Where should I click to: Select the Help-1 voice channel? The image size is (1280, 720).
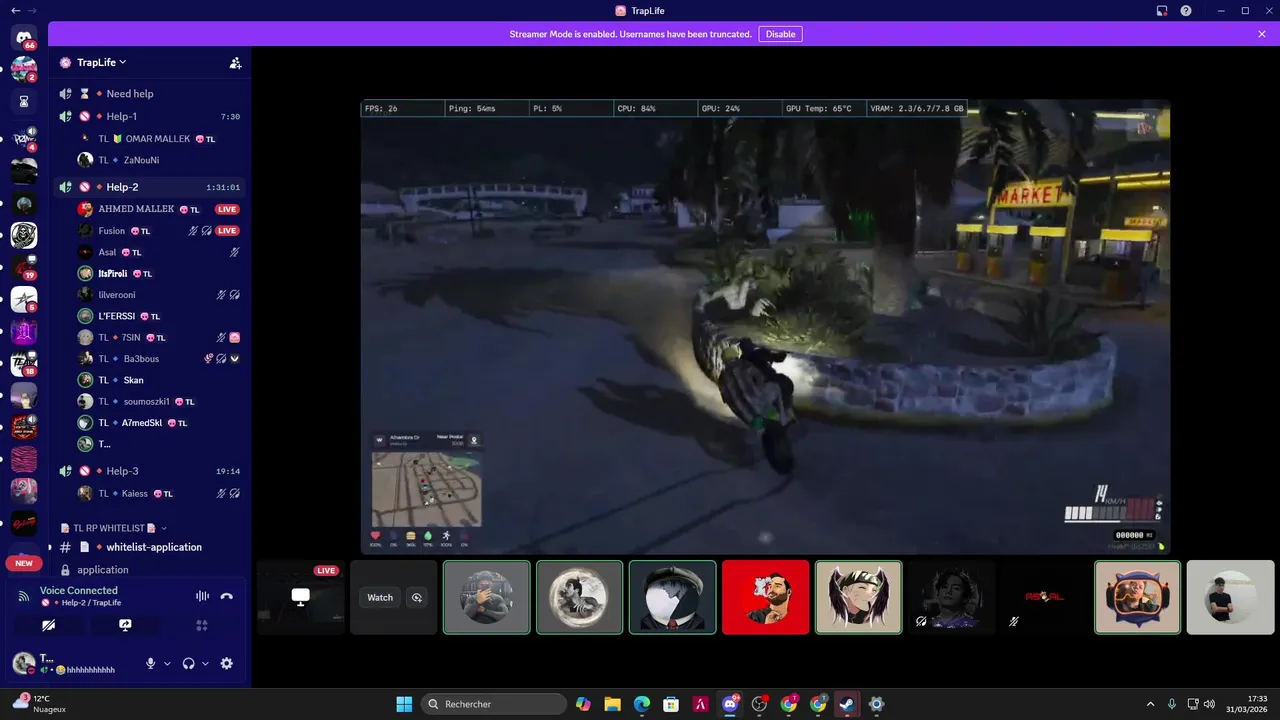150,116
